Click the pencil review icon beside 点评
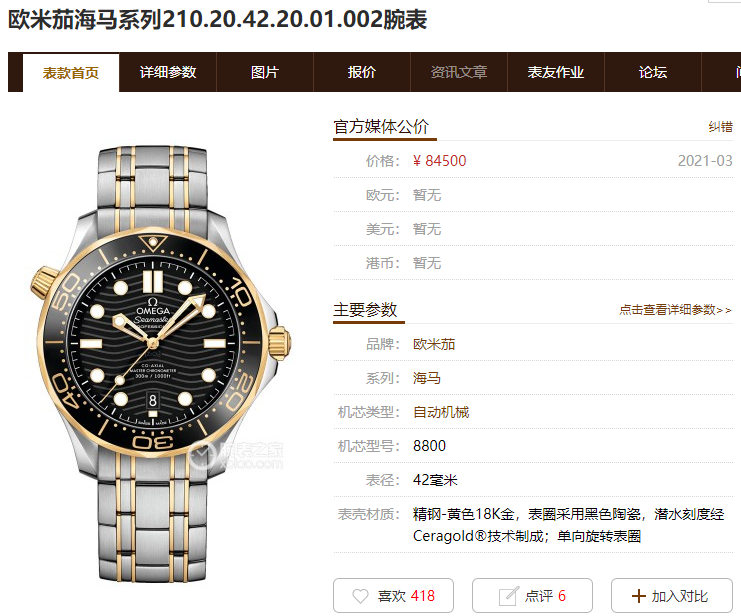 (x=508, y=596)
